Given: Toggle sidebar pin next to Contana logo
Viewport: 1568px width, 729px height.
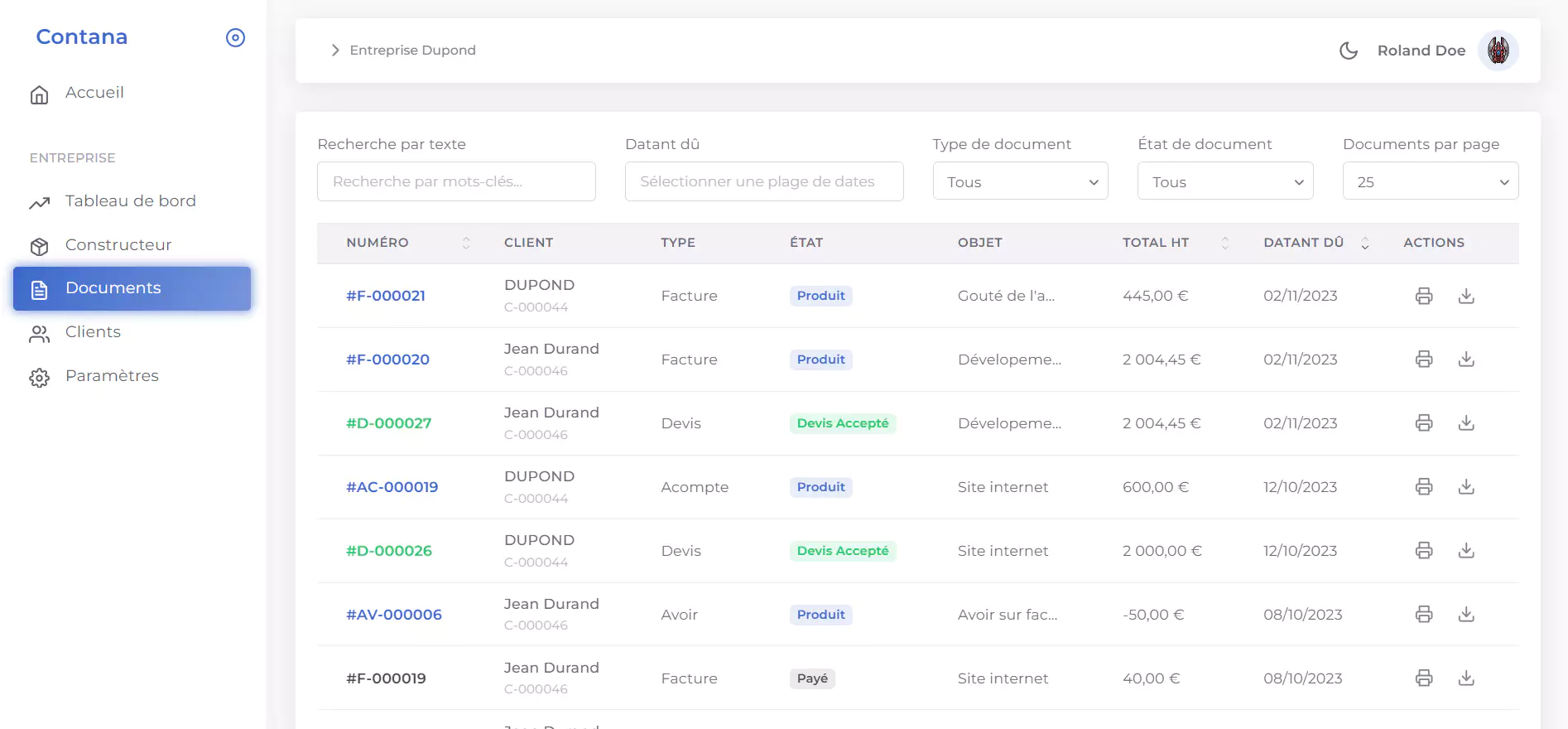Looking at the screenshot, I should 235,38.
